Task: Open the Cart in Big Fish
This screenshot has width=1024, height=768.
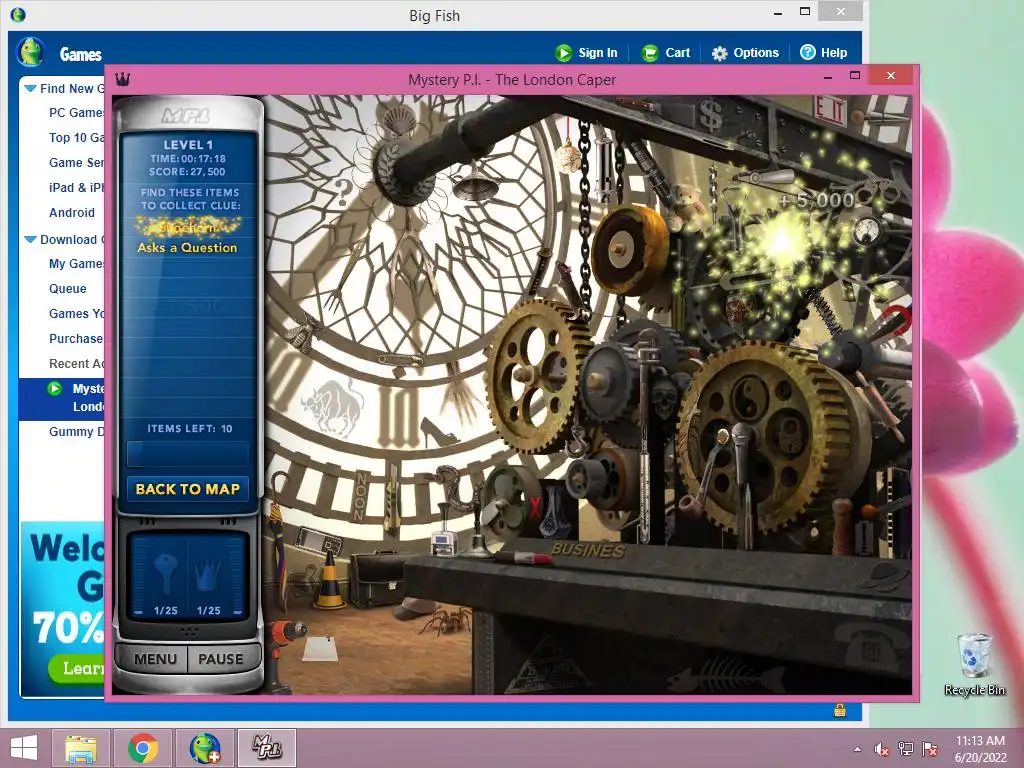Action: (x=666, y=53)
